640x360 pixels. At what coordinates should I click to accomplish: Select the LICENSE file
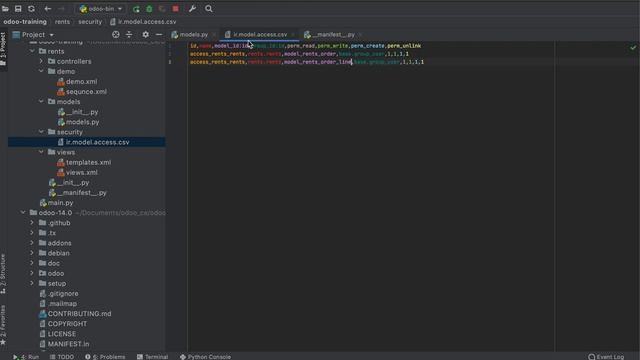62,334
